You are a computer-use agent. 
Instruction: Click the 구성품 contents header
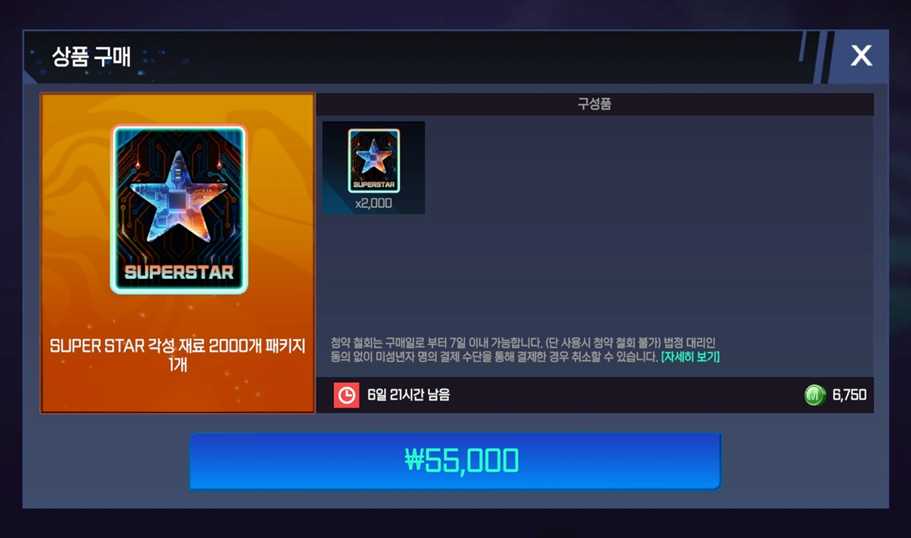(594, 104)
